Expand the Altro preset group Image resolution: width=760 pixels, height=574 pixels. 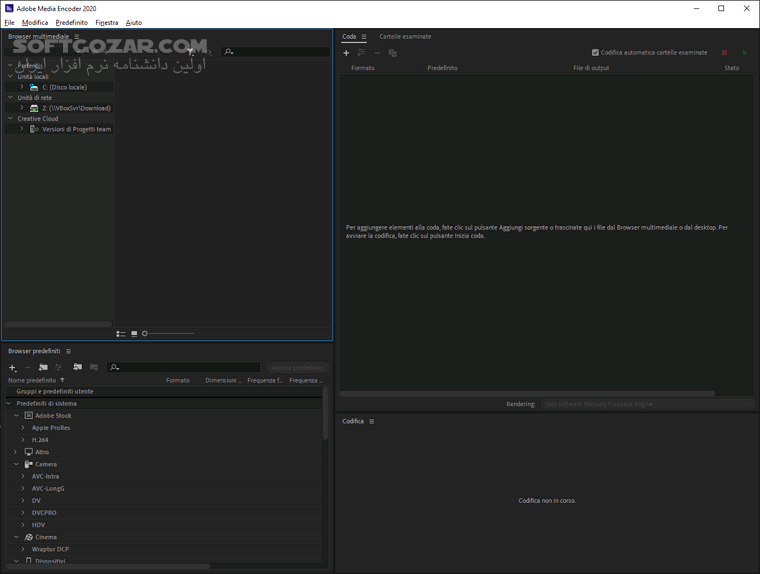tap(16, 452)
